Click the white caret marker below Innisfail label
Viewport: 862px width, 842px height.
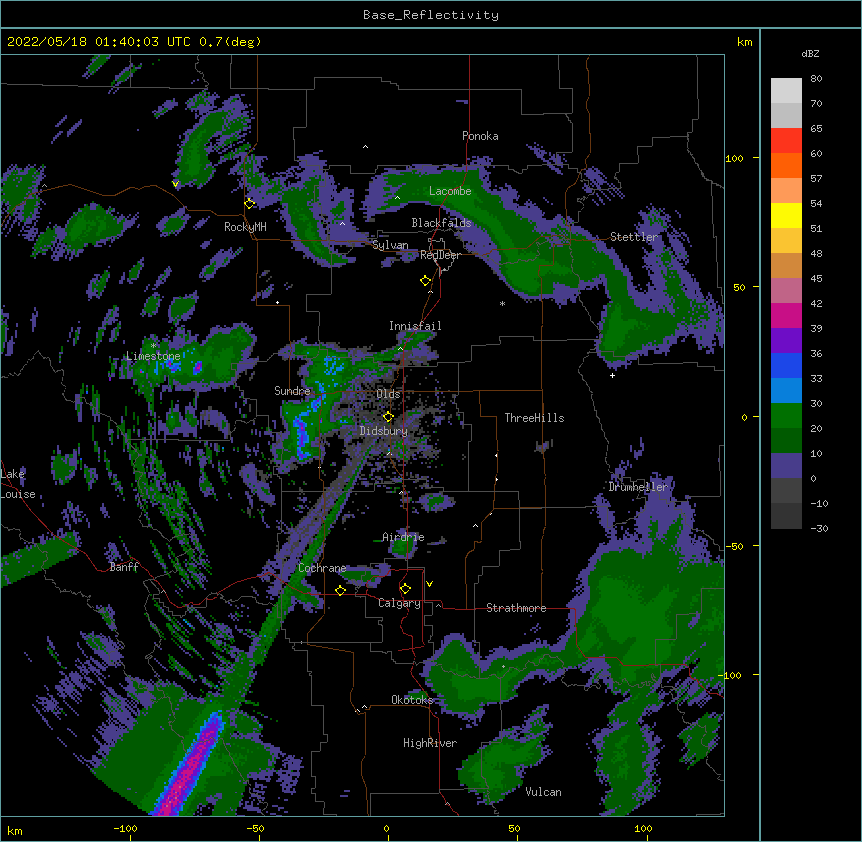(400, 348)
